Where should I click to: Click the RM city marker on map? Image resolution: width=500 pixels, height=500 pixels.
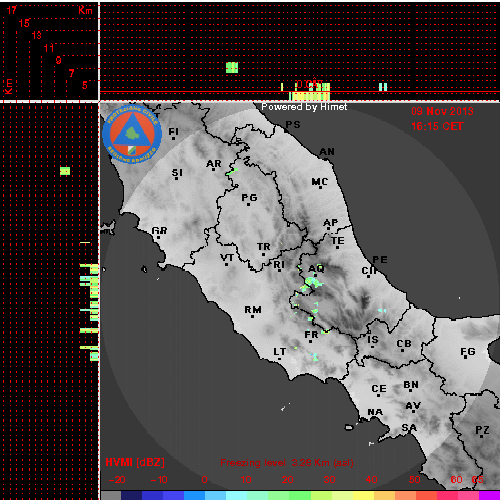253,316
